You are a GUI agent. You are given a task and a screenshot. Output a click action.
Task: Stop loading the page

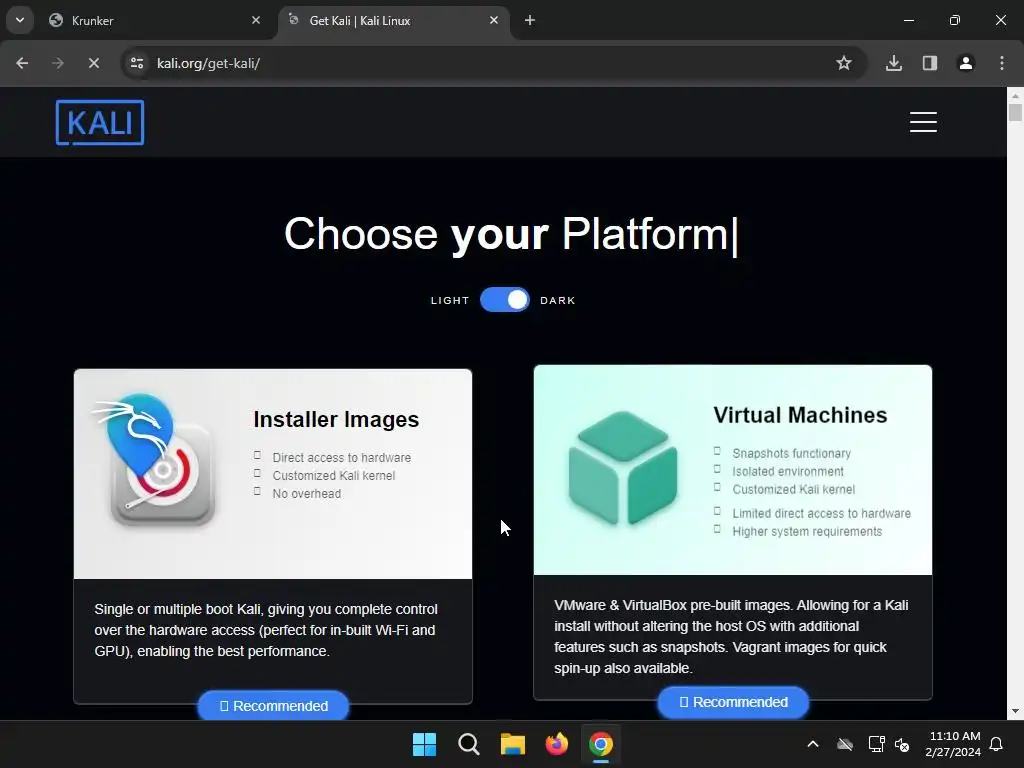pos(93,63)
